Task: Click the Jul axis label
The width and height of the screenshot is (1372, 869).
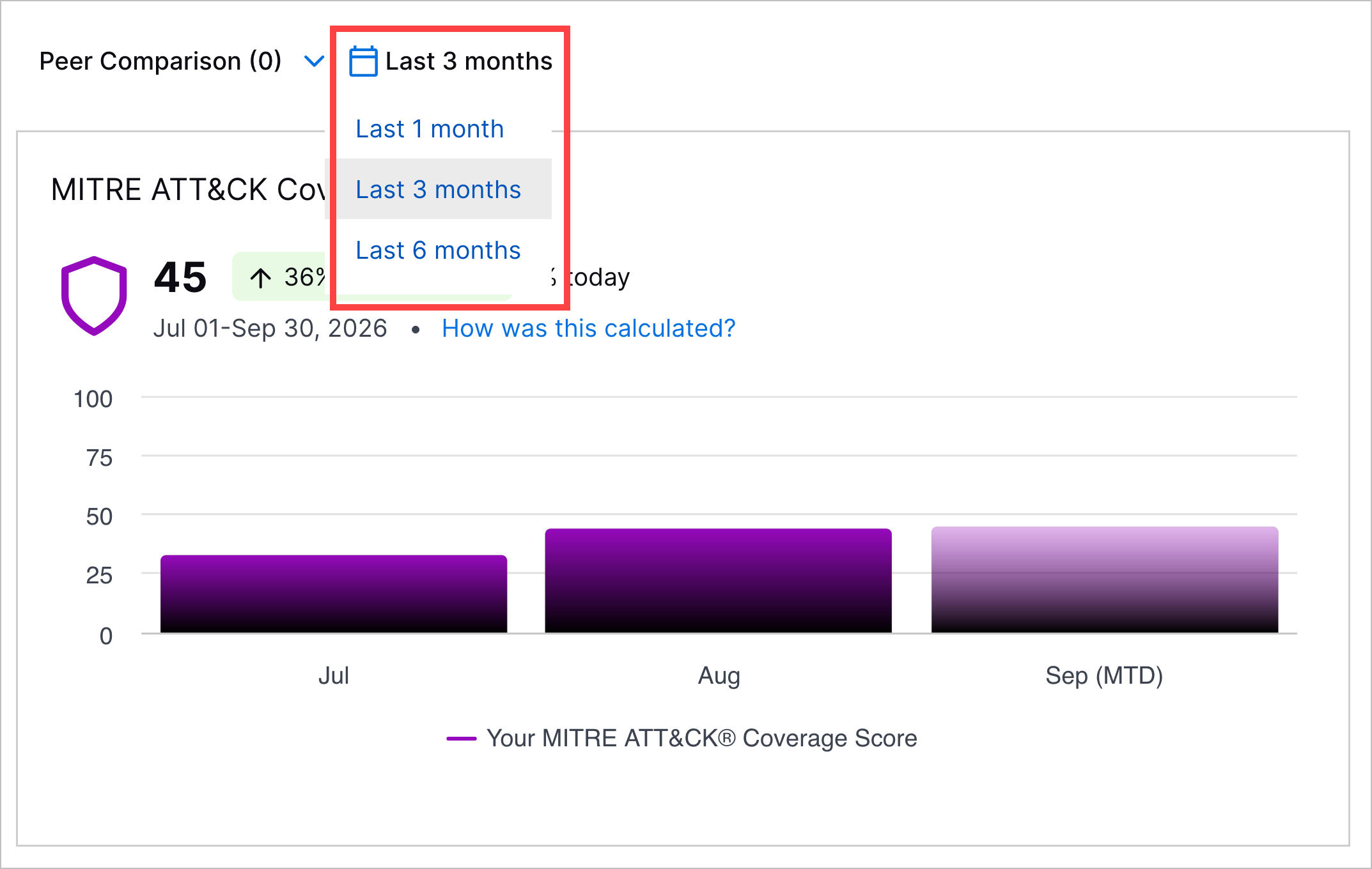Action: pos(334,675)
